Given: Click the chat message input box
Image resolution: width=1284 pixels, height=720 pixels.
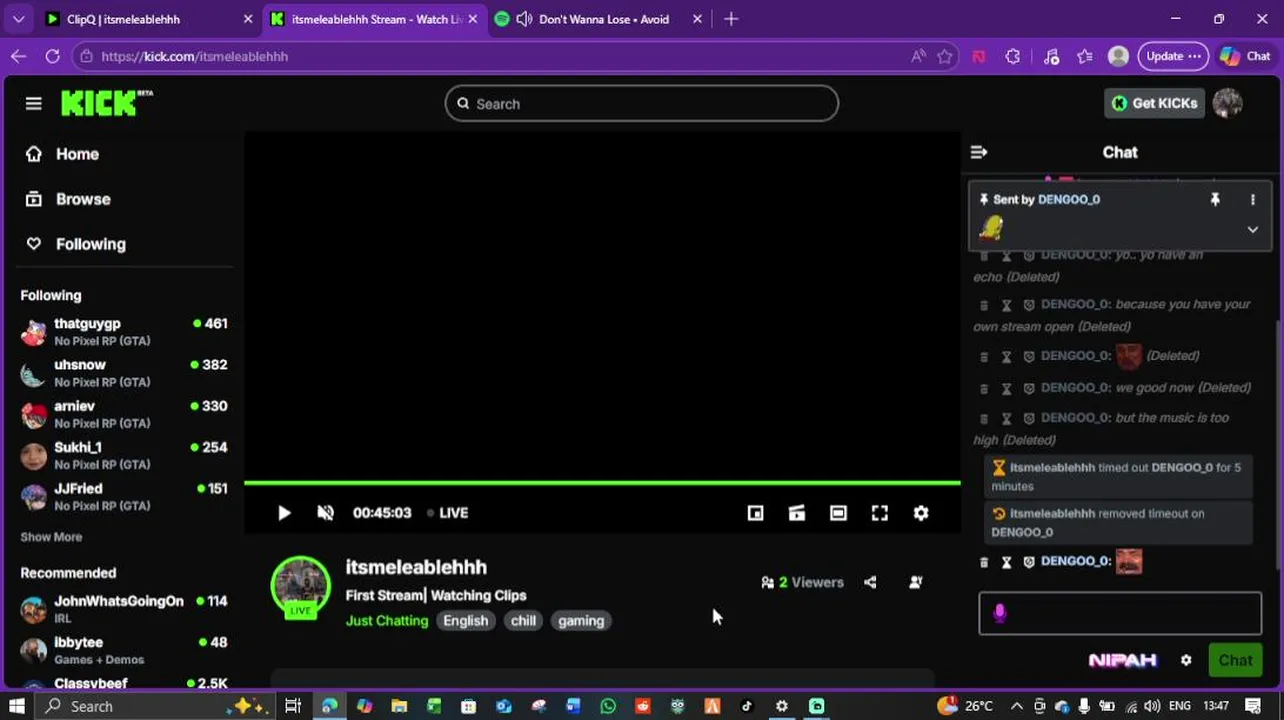Looking at the screenshot, I should 1120,613.
